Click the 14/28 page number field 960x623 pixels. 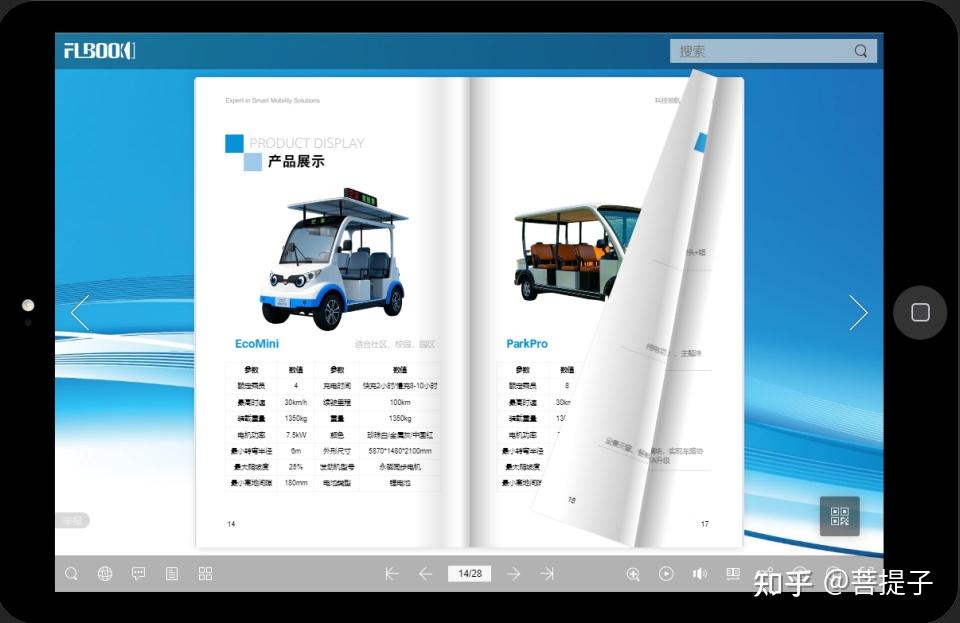470,573
